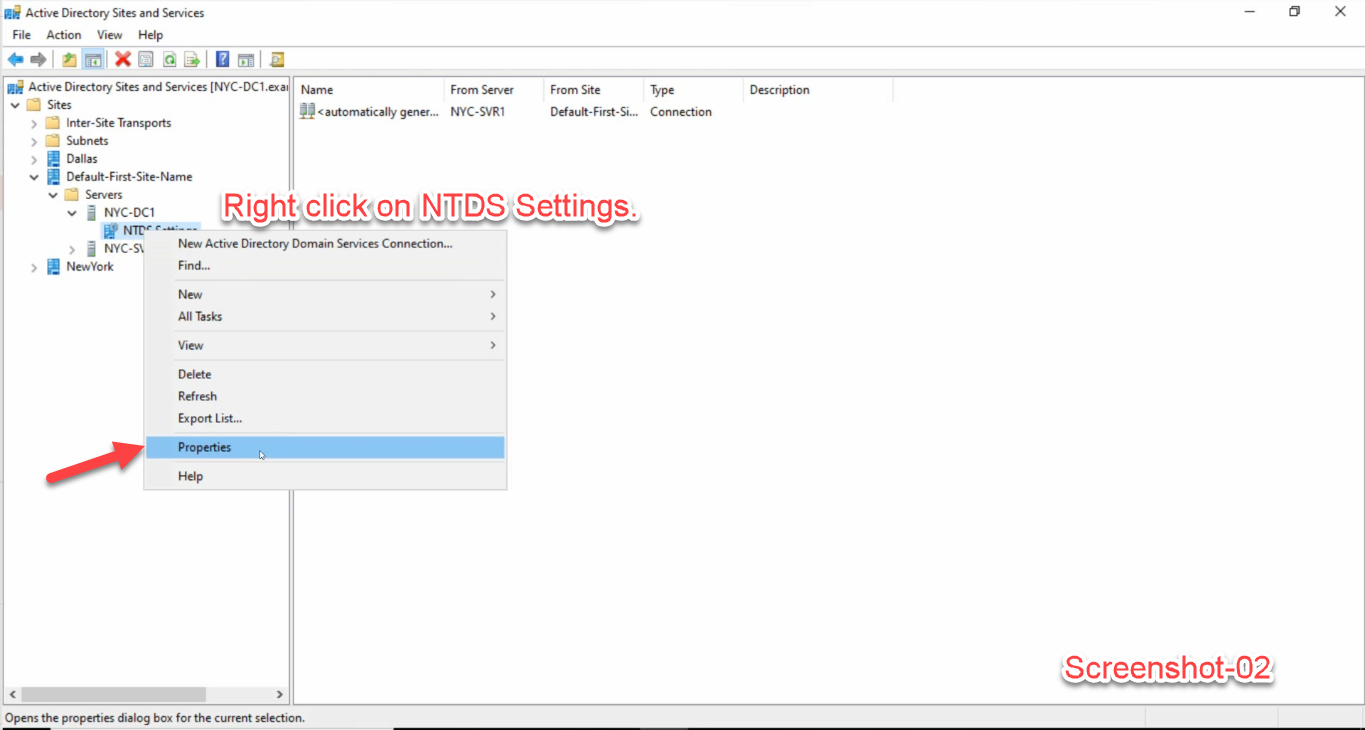This screenshot has width=1365, height=730.
Task: Click the NTDS Settings tree icon
Action: (x=110, y=231)
